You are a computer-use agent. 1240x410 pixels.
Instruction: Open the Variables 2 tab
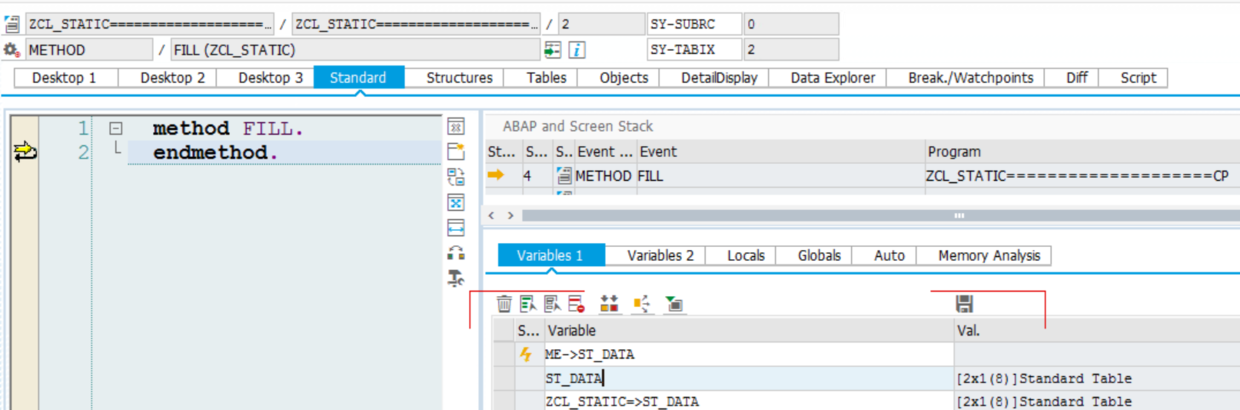click(x=660, y=256)
